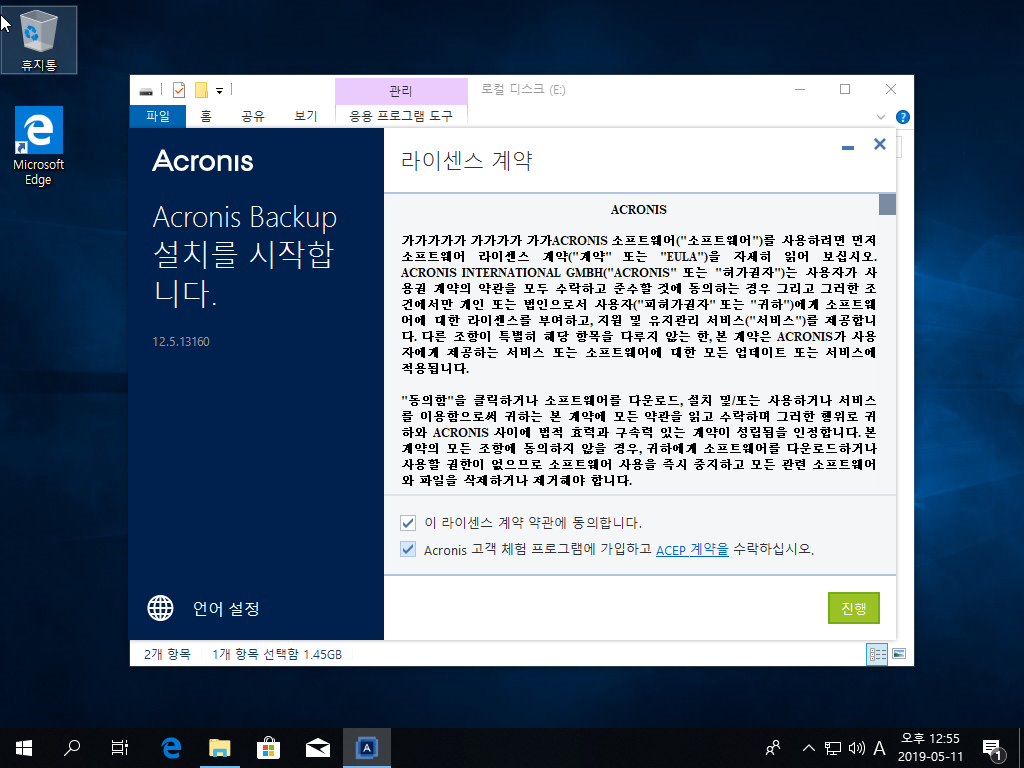This screenshot has width=1024, height=768.
Task: Open File Explorer from taskbar
Action: [x=220, y=748]
